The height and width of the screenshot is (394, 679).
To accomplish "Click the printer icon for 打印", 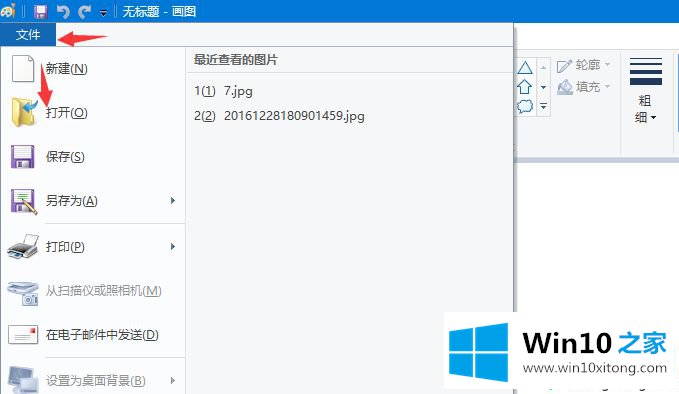I will (23, 247).
